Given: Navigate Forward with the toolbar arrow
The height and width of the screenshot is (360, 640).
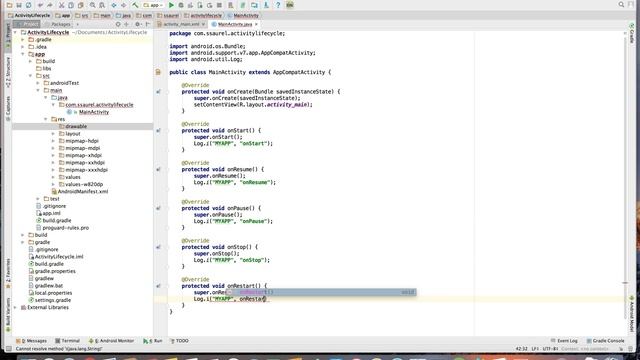Looking at the screenshot, I should [x=123, y=5].
